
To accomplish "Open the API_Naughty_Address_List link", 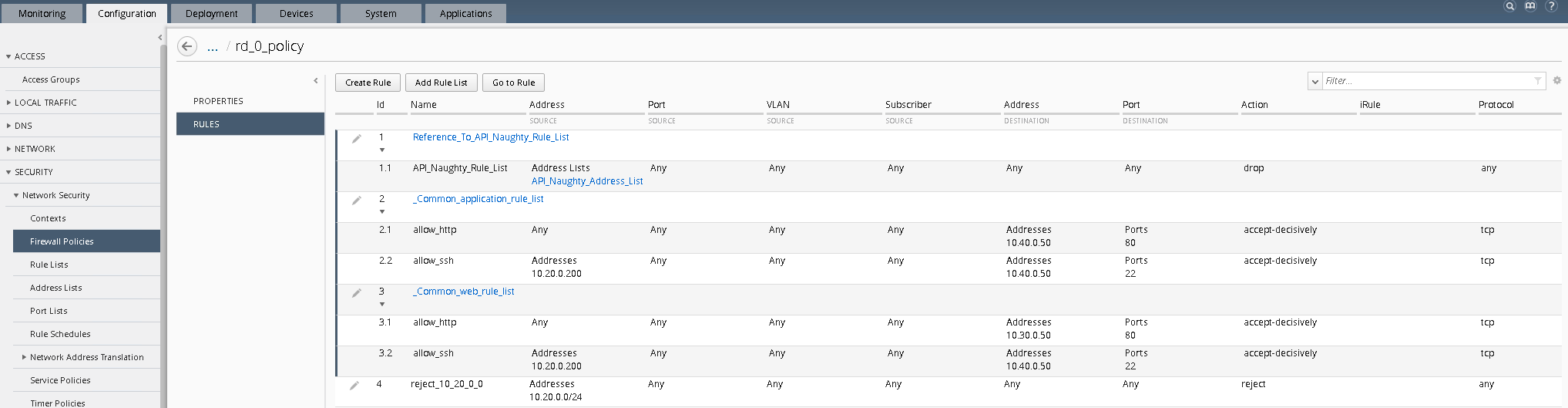I will pos(587,181).
